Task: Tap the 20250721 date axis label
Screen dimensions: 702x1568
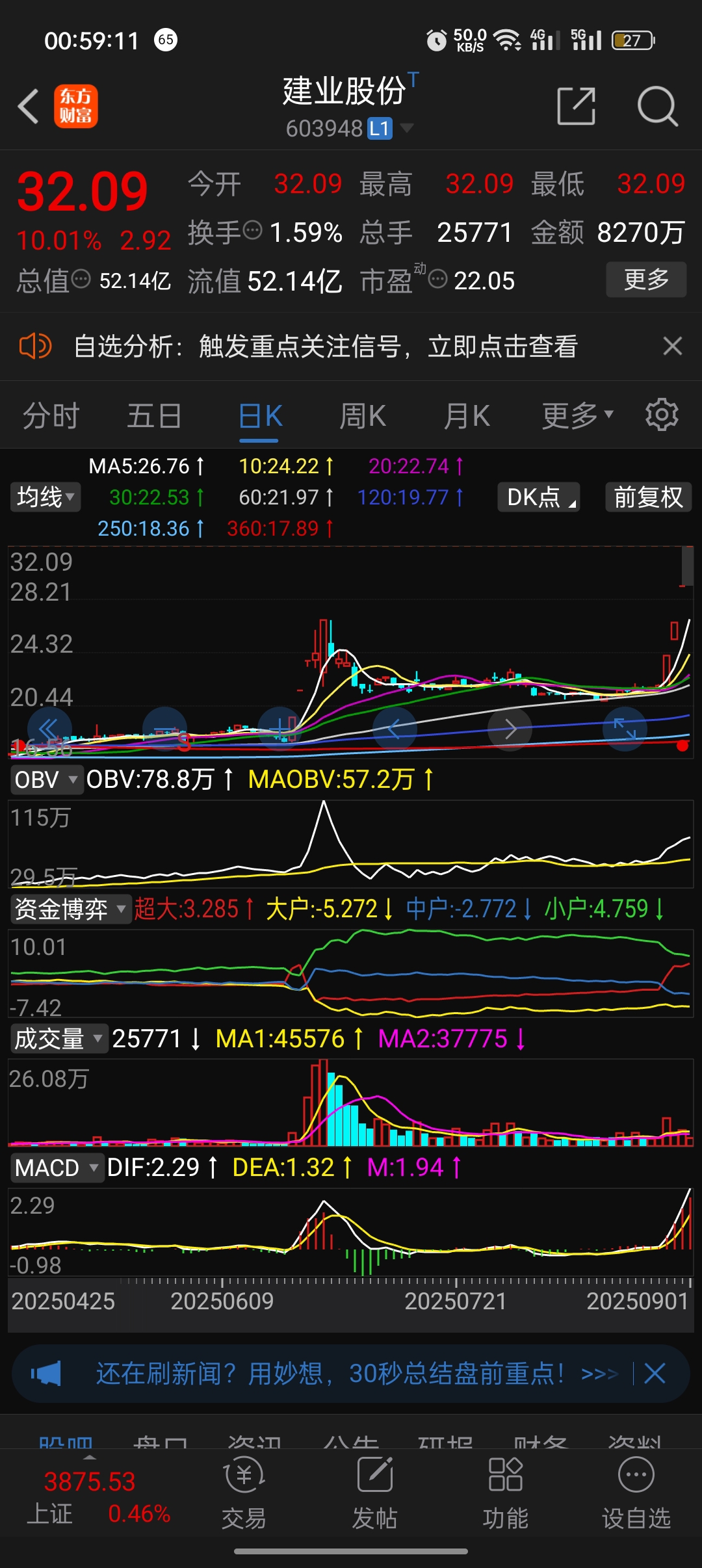Action: (456, 1301)
